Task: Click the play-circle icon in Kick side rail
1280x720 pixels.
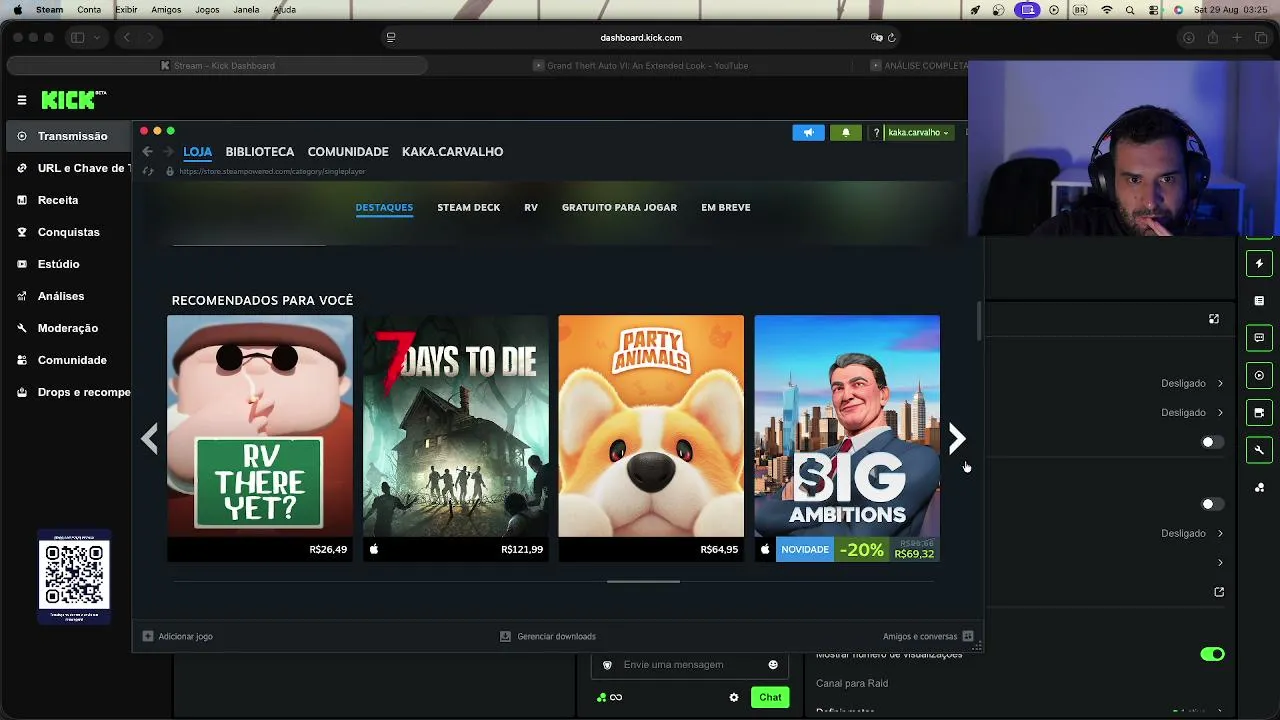Action: 1259,376
